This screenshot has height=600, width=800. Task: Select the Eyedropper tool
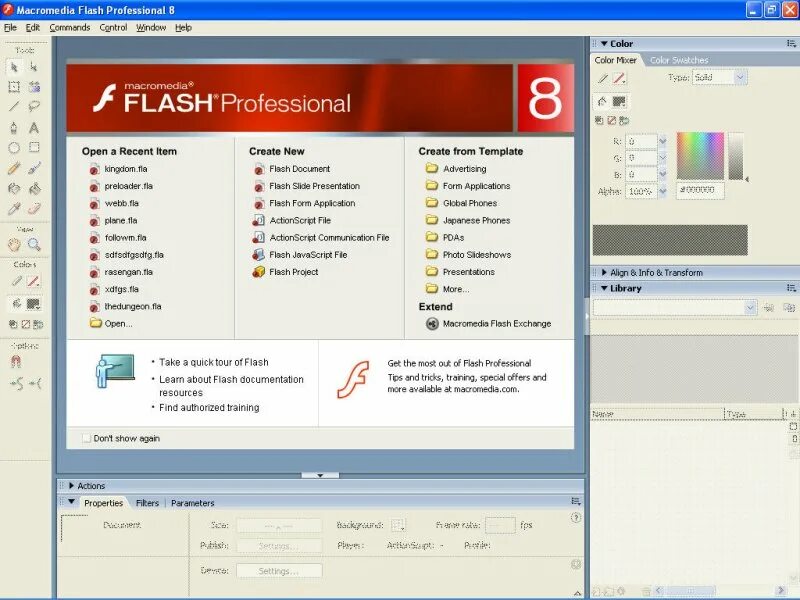point(14,208)
